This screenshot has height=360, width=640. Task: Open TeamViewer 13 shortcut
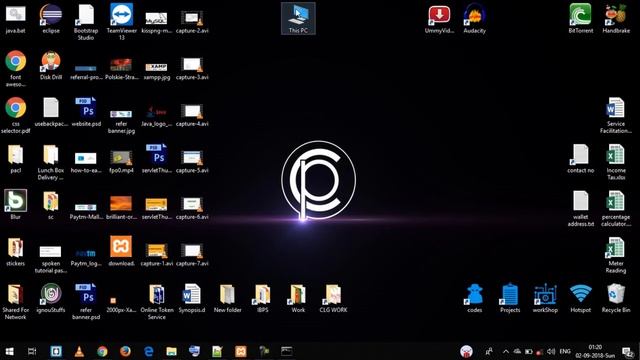point(121,22)
